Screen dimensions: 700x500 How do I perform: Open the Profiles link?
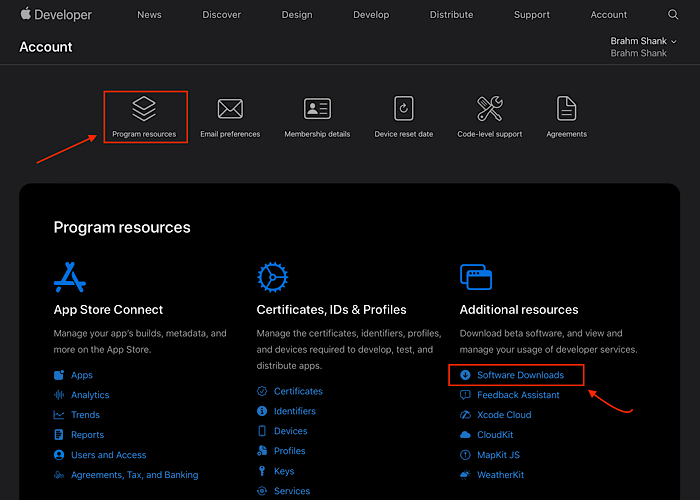tap(290, 451)
